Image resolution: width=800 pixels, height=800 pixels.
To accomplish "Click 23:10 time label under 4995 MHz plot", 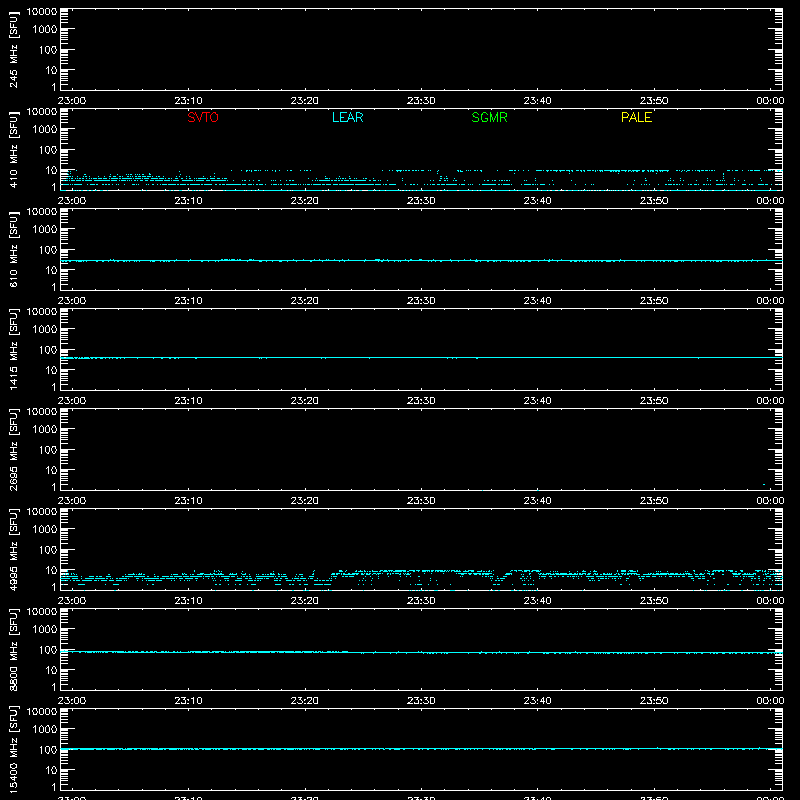I will click(188, 601).
